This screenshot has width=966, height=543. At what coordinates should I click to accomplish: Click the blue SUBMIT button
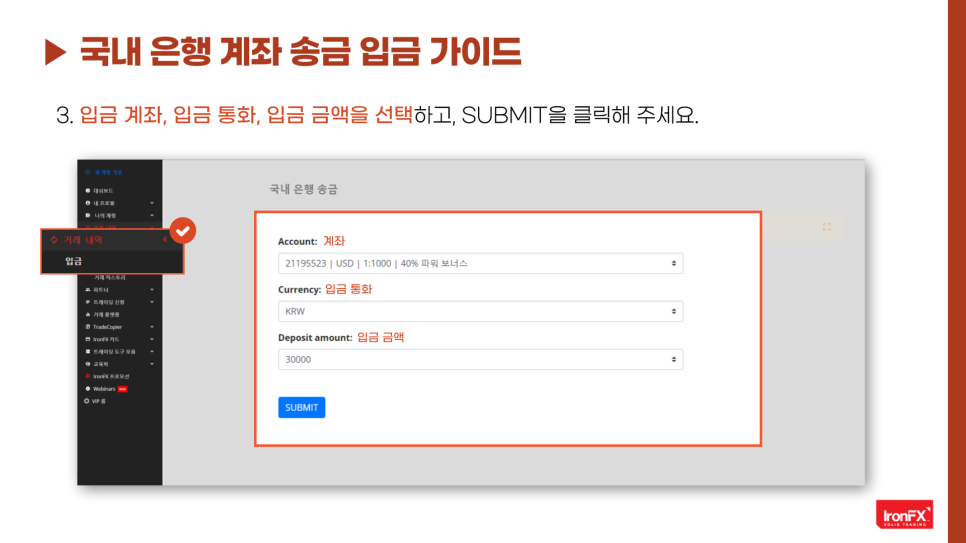[301, 407]
